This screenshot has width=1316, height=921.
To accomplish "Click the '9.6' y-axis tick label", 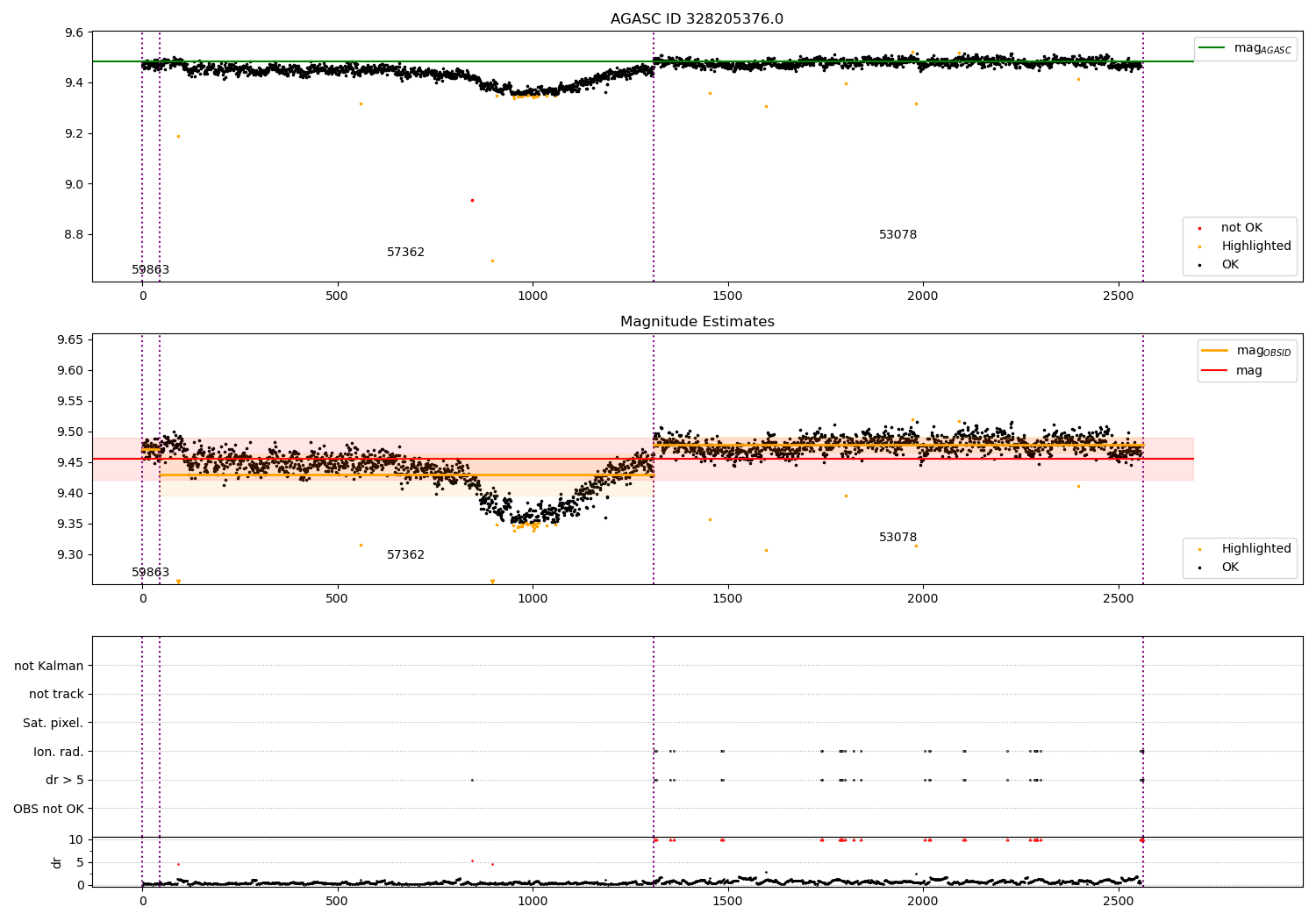I will click(75, 33).
